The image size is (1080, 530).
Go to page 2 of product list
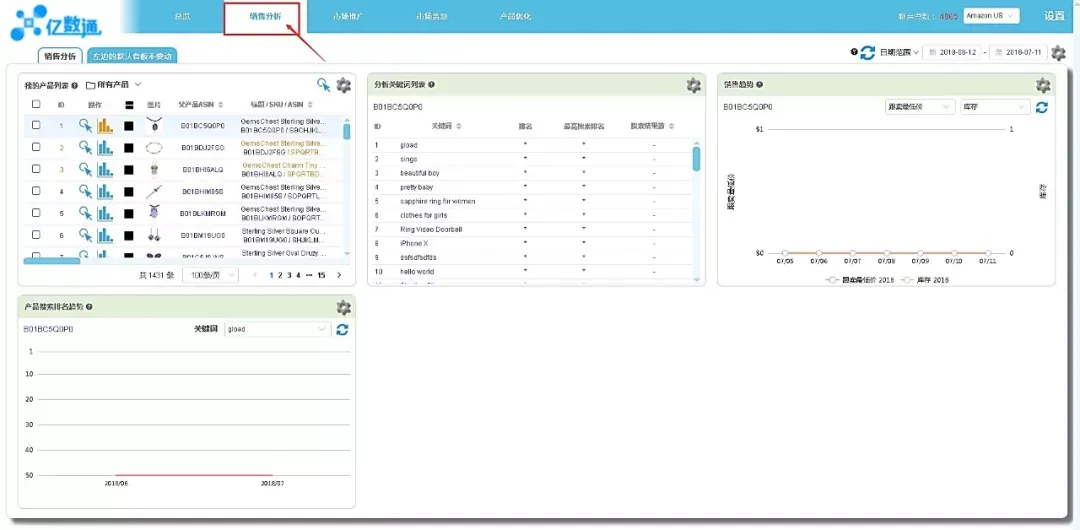[280, 275]
